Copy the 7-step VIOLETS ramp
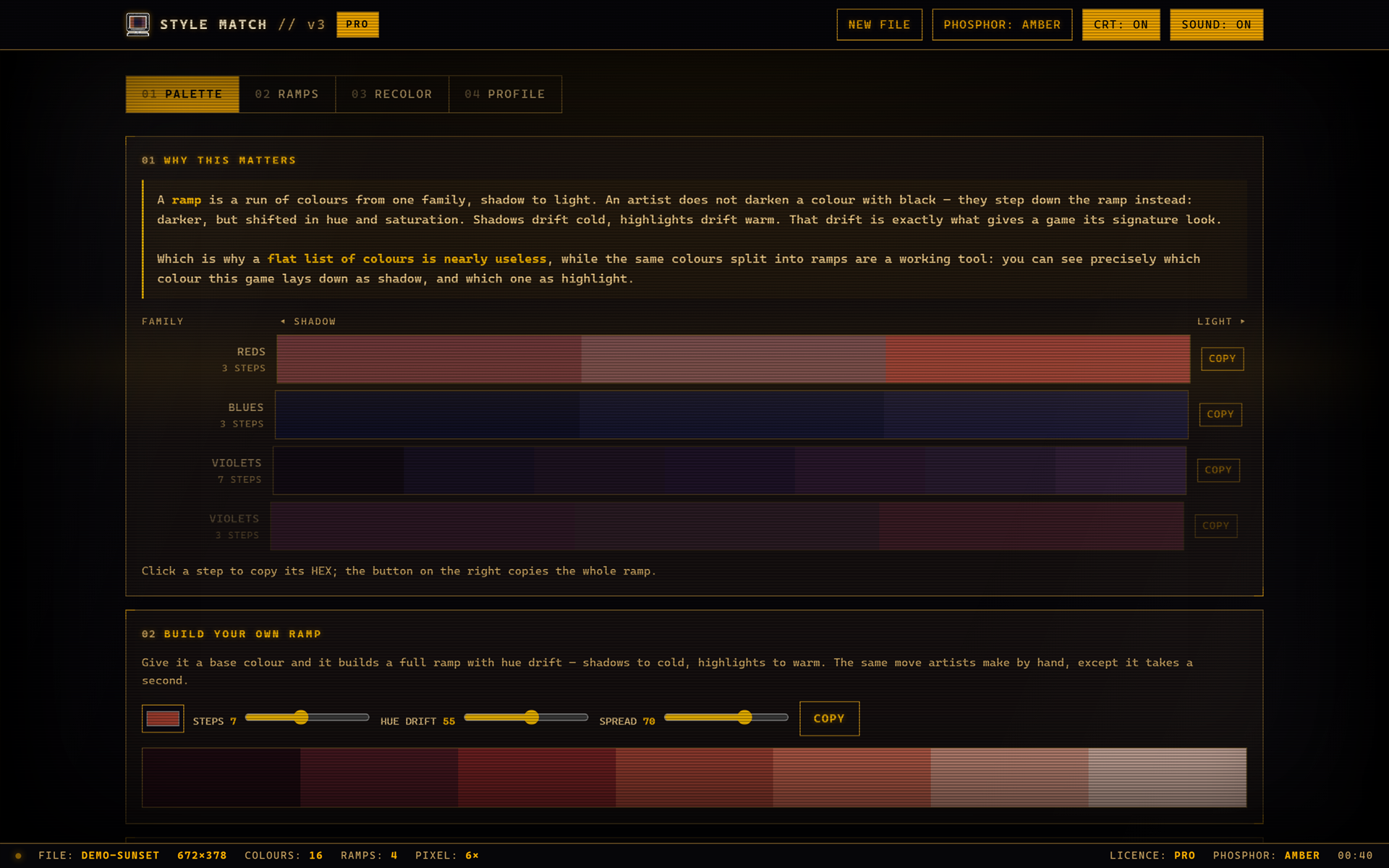This screenshot has height=868, width=1389. click(1218, 470)
